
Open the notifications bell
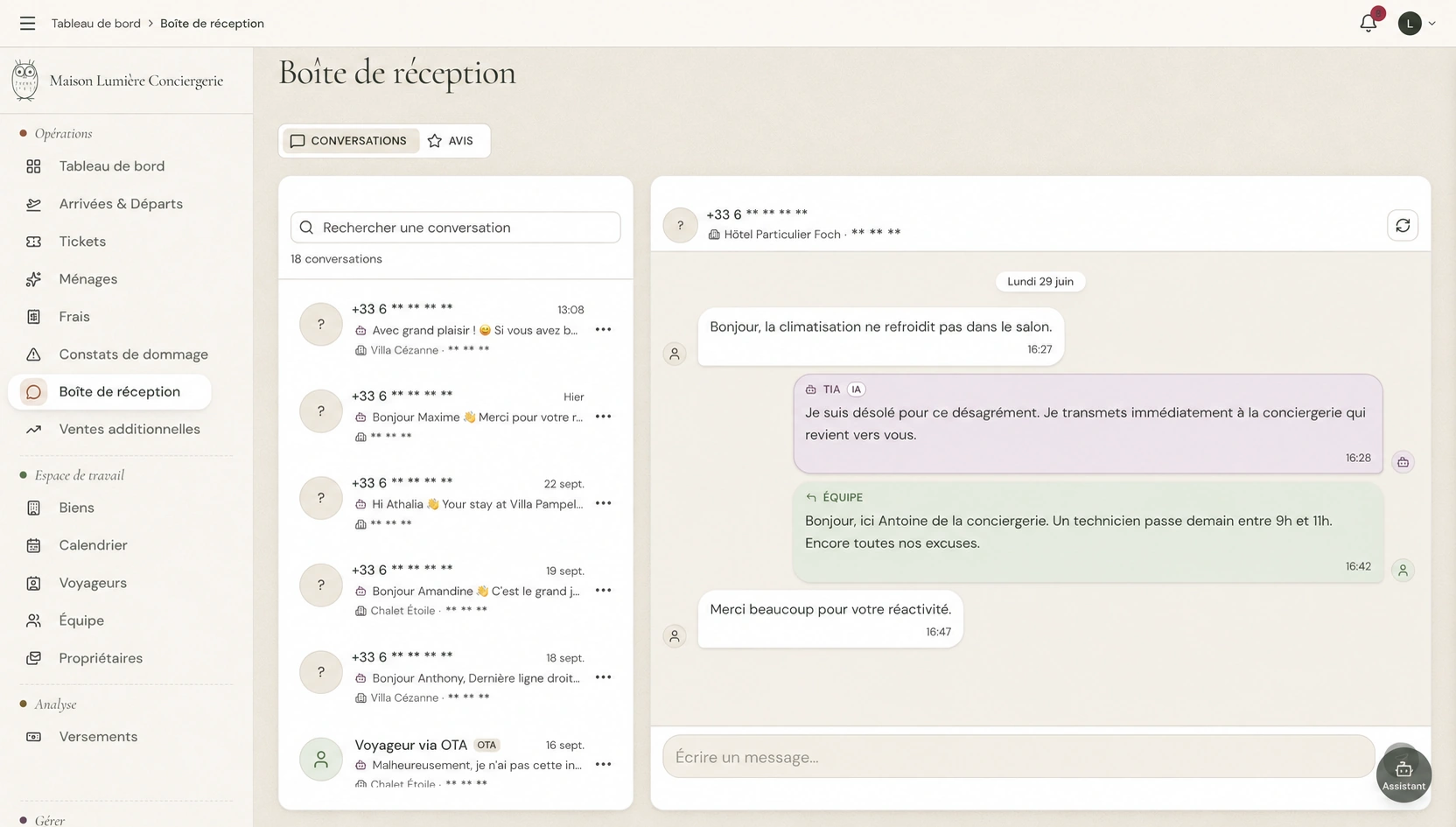click(1368, 23)
